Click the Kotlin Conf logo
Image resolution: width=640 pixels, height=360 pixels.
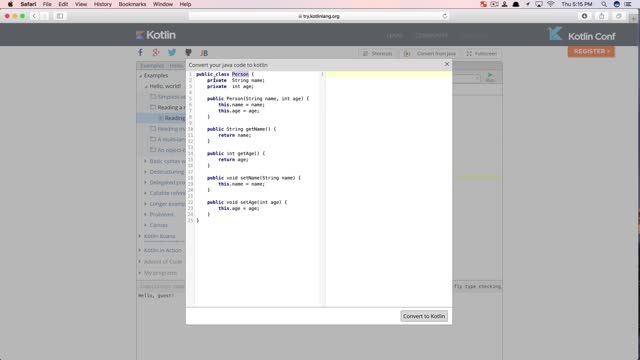(x=582, y=34)
